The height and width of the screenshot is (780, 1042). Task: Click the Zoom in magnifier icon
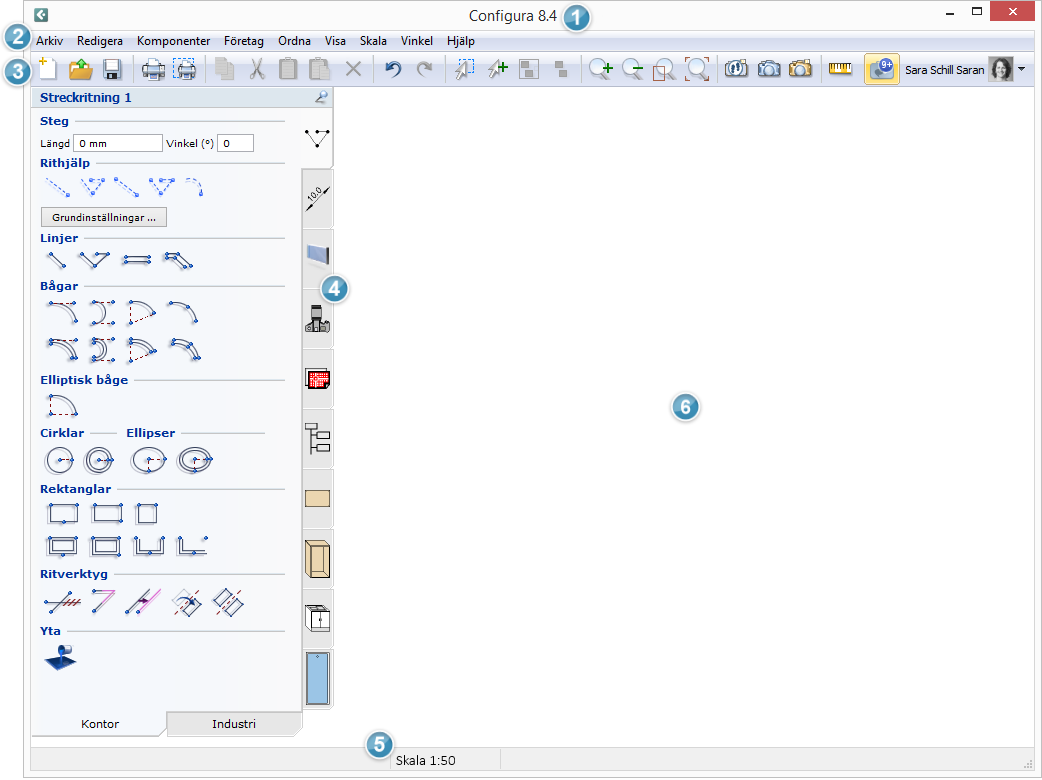pos(600,69)
